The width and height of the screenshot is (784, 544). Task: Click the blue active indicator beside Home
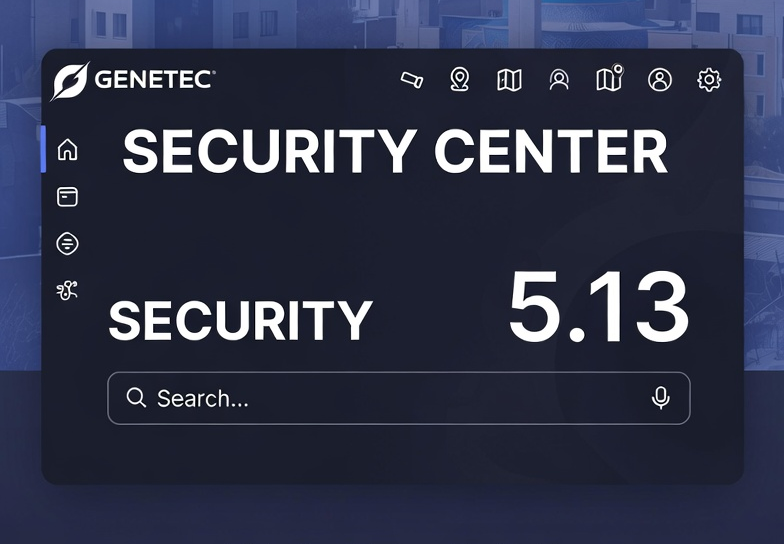43,149
